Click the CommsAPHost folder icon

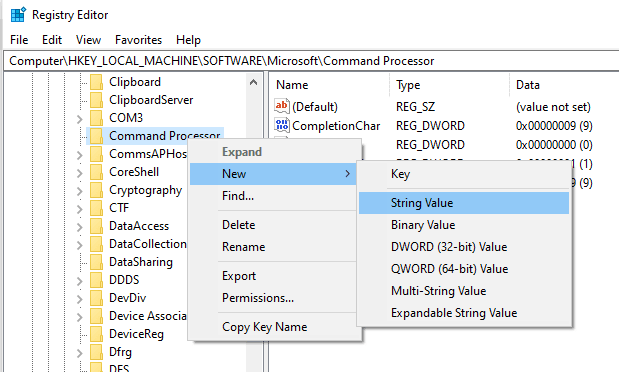(96, 154)
